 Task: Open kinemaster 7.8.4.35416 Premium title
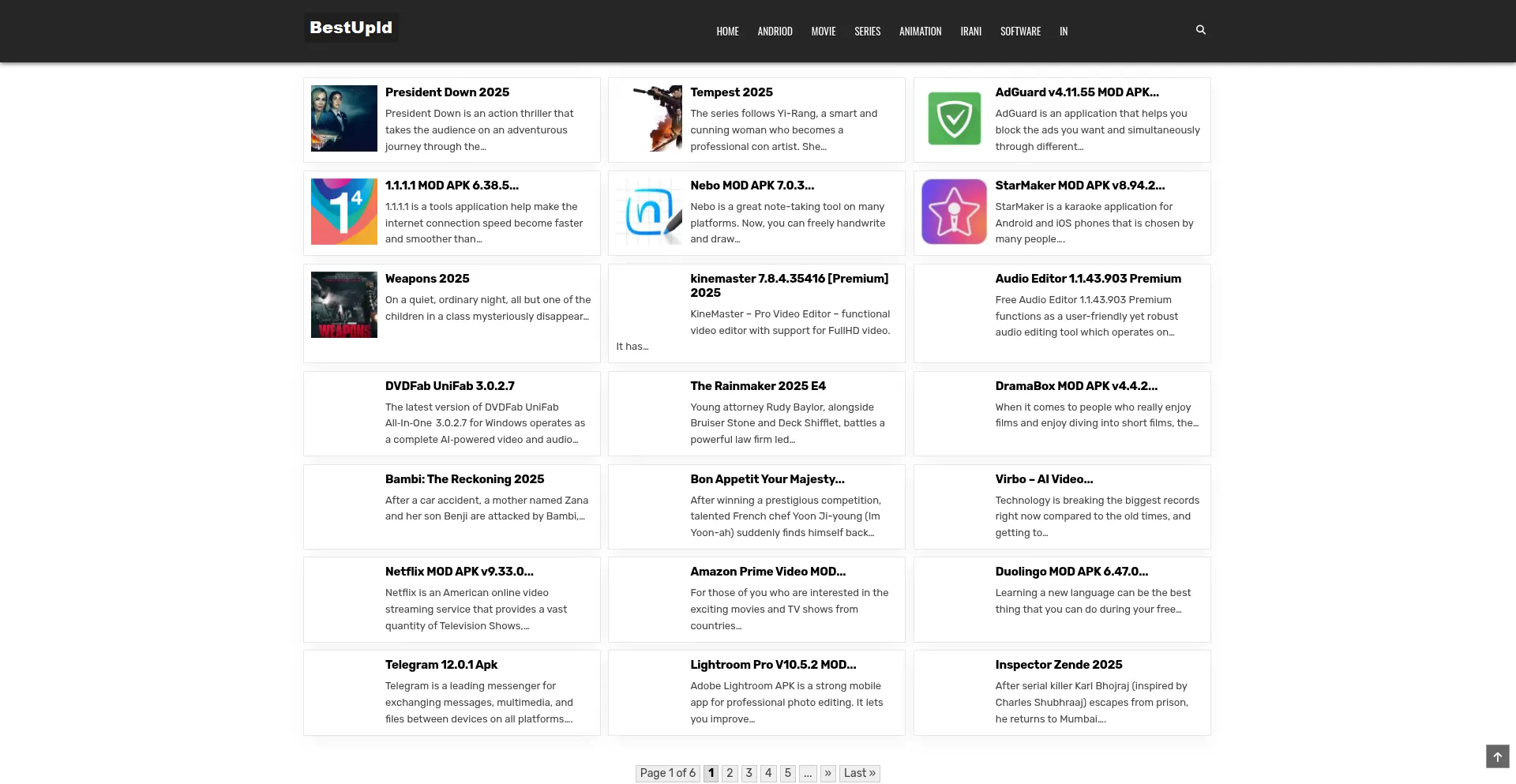click(x=790, y=286)
